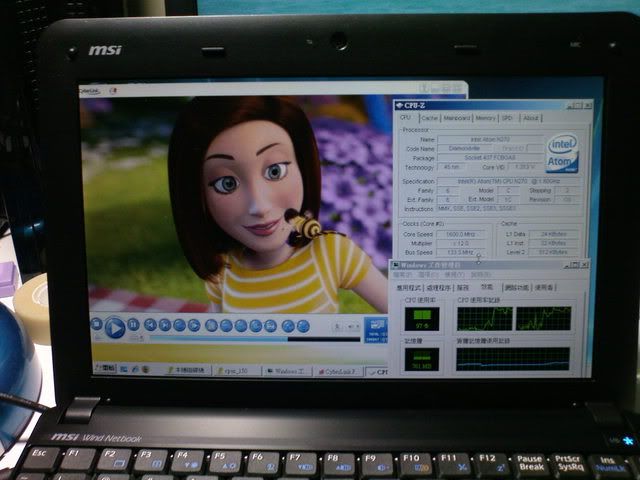Screen dimensions: 640x480
Task: Click the Specification field in CPU-Z
Action: [509, 181]
